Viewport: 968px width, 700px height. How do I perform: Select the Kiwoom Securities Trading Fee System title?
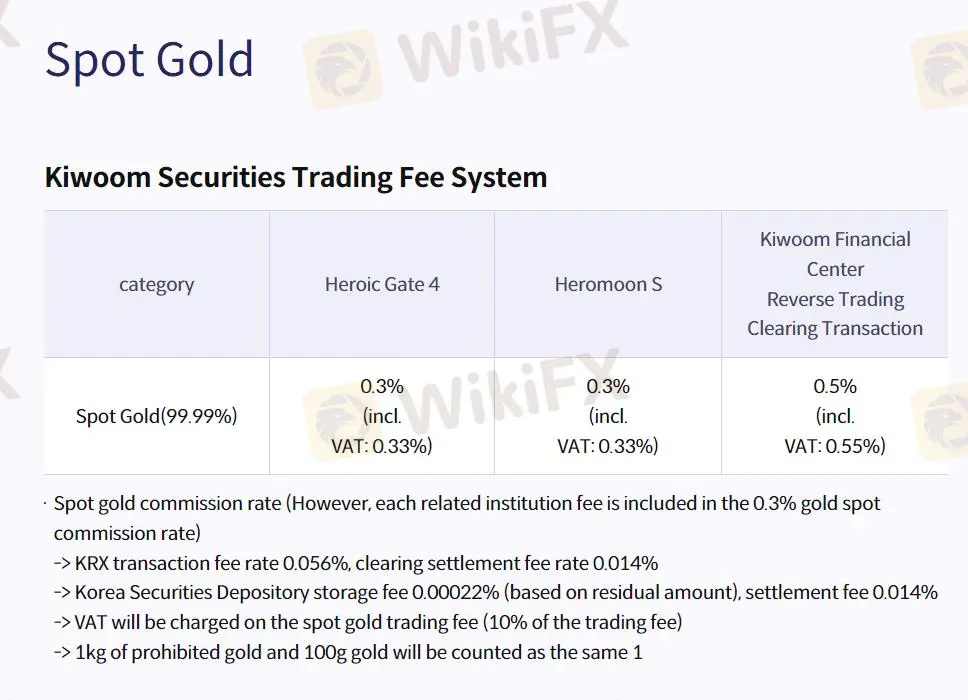pyautogui.click(x=296, y=177)
